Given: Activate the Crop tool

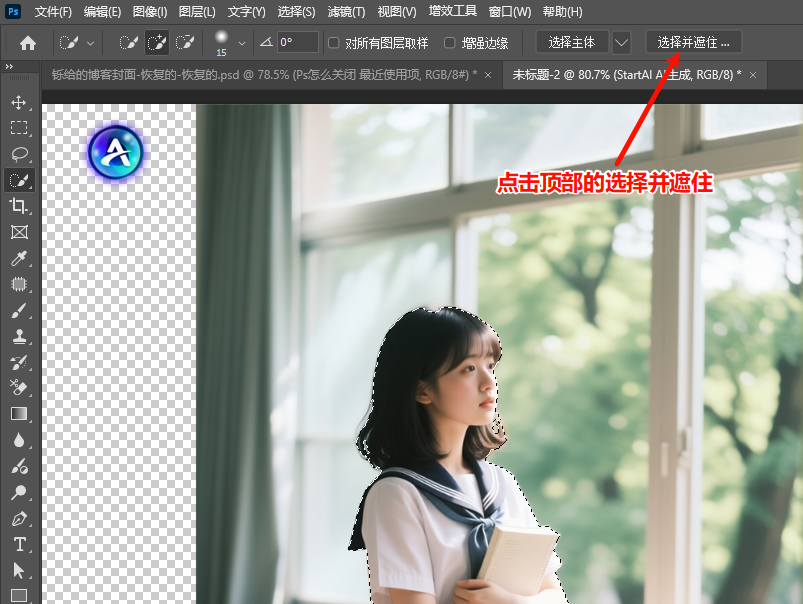Looking at the screenshot, I should (19, 206).
